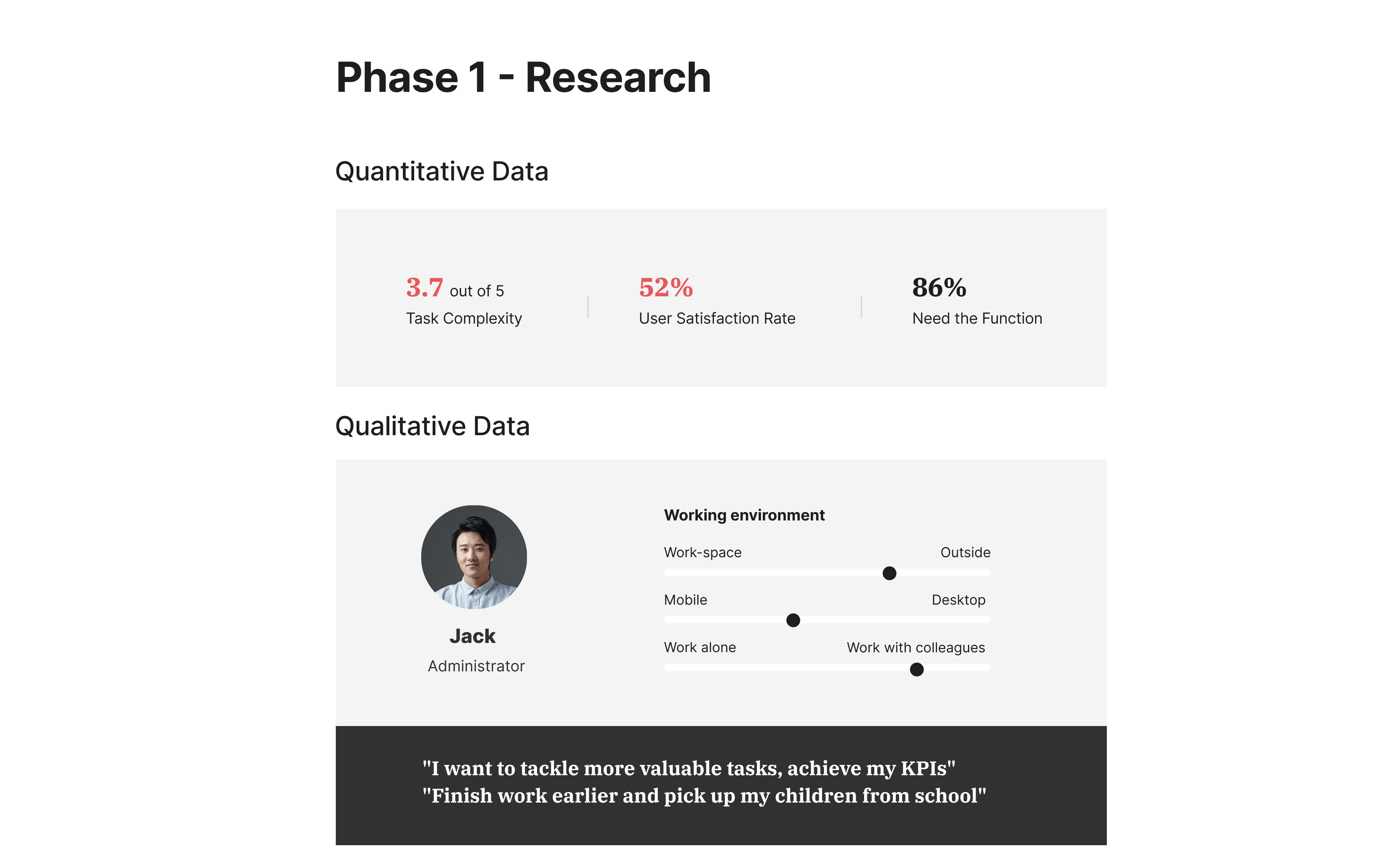Click the Work alone slider handle
1400x866 pixels.
[917, 669]
